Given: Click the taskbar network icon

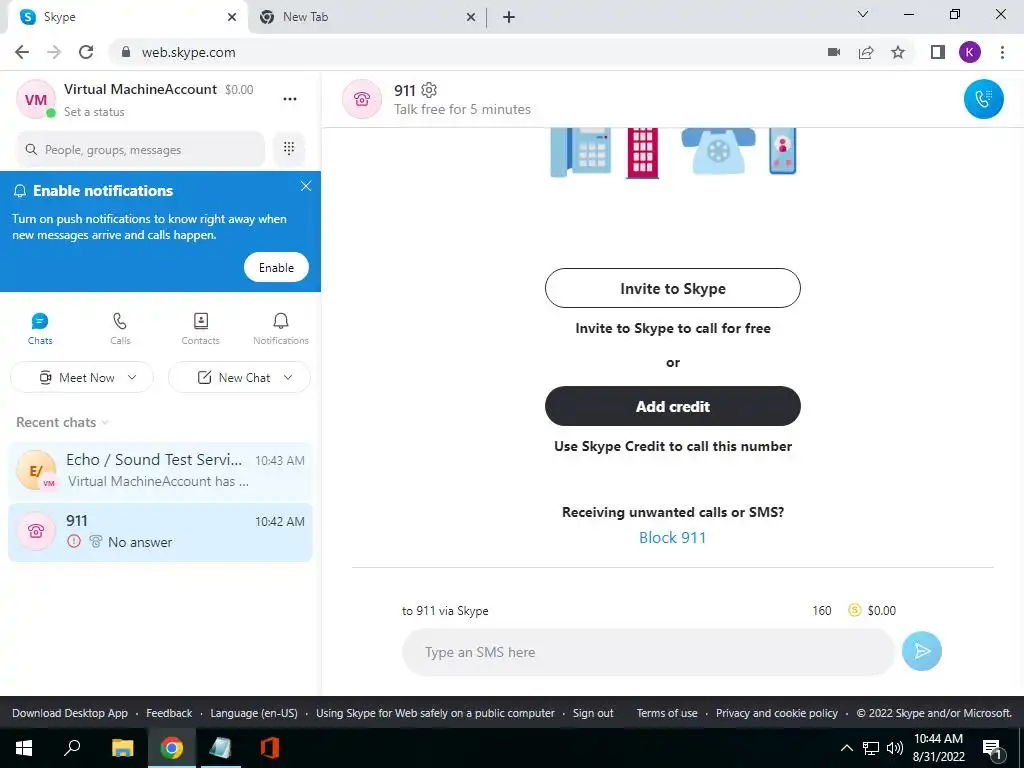Looking at the screenshot, I should (871, 748).
